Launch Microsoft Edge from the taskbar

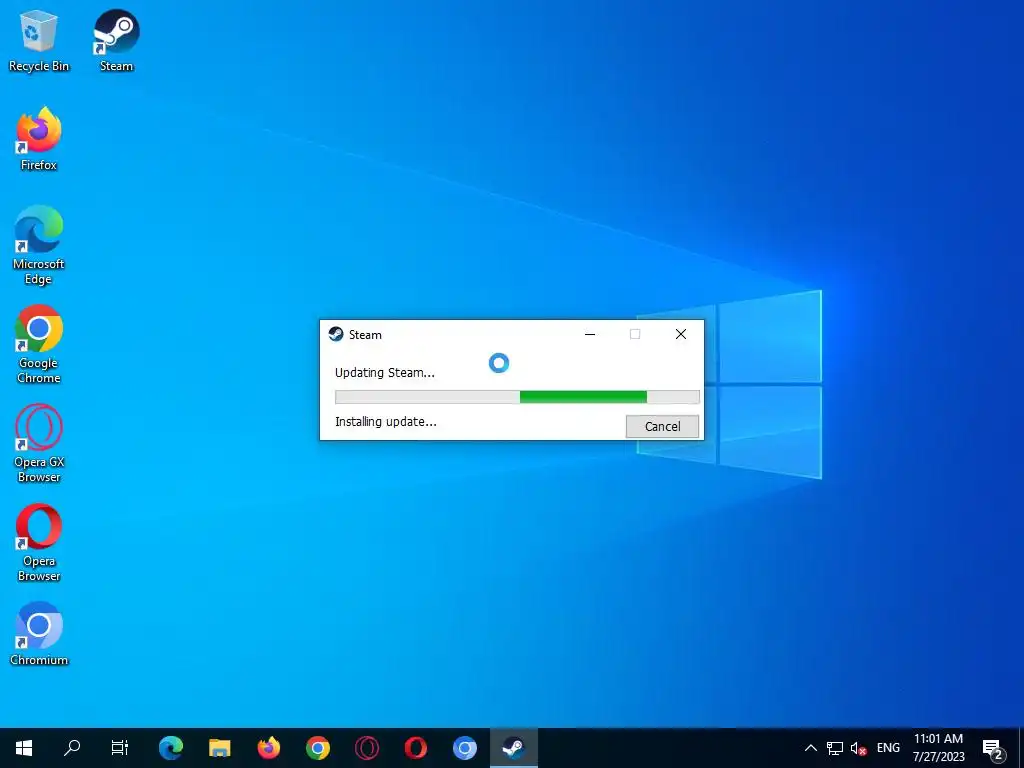point(170,748)
